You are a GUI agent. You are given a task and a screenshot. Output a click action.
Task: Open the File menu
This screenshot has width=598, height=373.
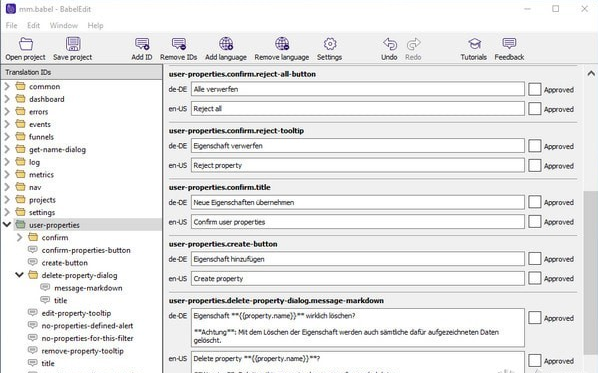click(x=11, y=26)
